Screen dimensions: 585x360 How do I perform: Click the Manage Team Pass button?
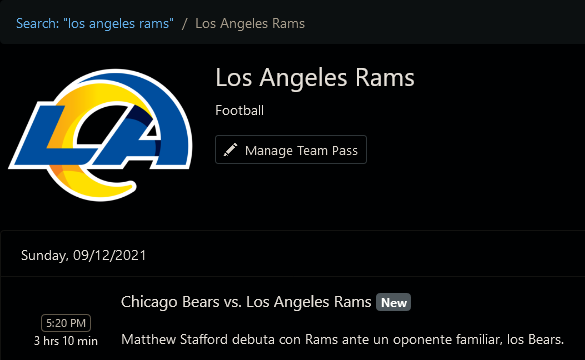[x=291, y=150]
